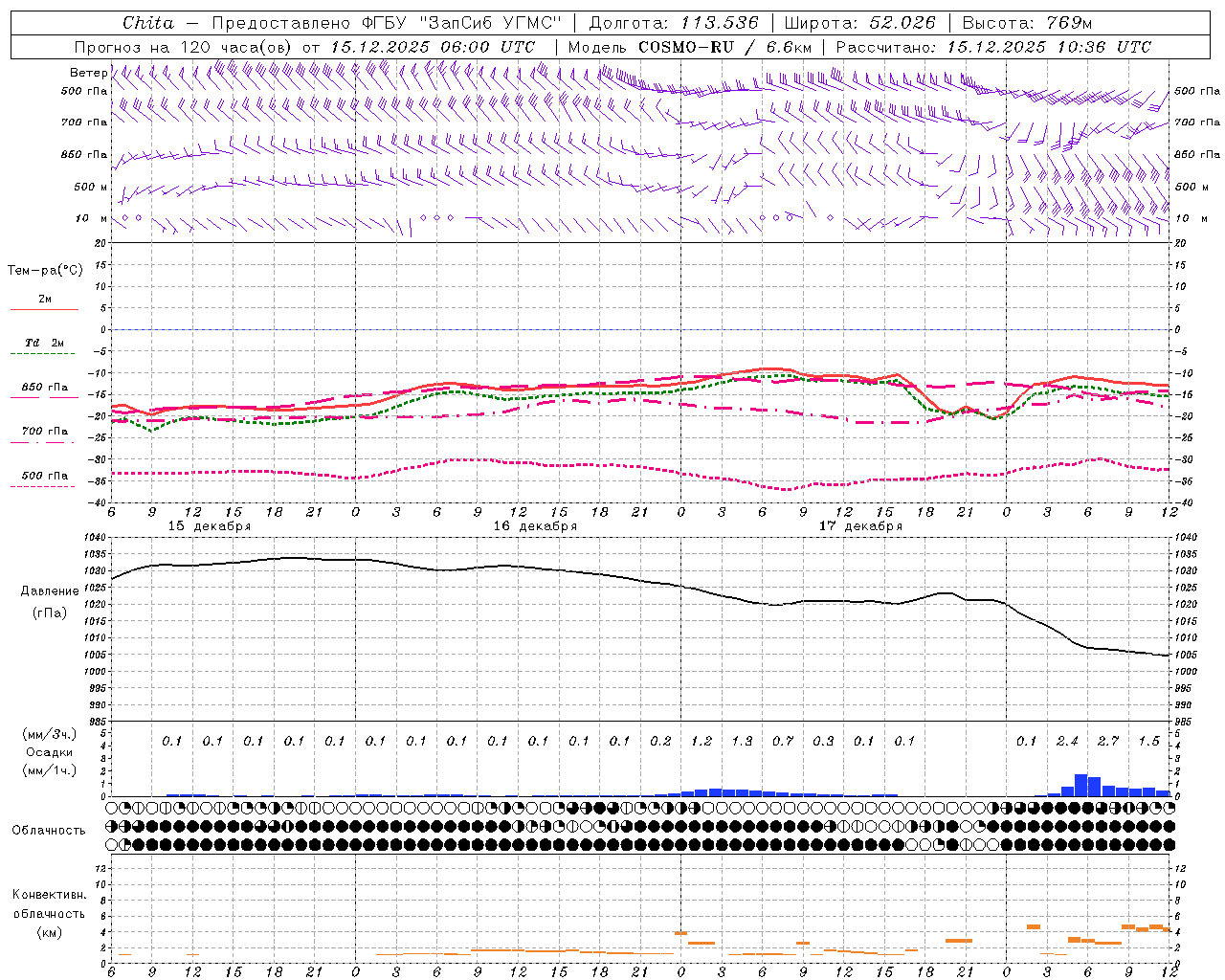Viewport: 1225px width, 980px height.
Task: Select the latitude value Широта: 52.026
Action: click(x=859, y=23)
